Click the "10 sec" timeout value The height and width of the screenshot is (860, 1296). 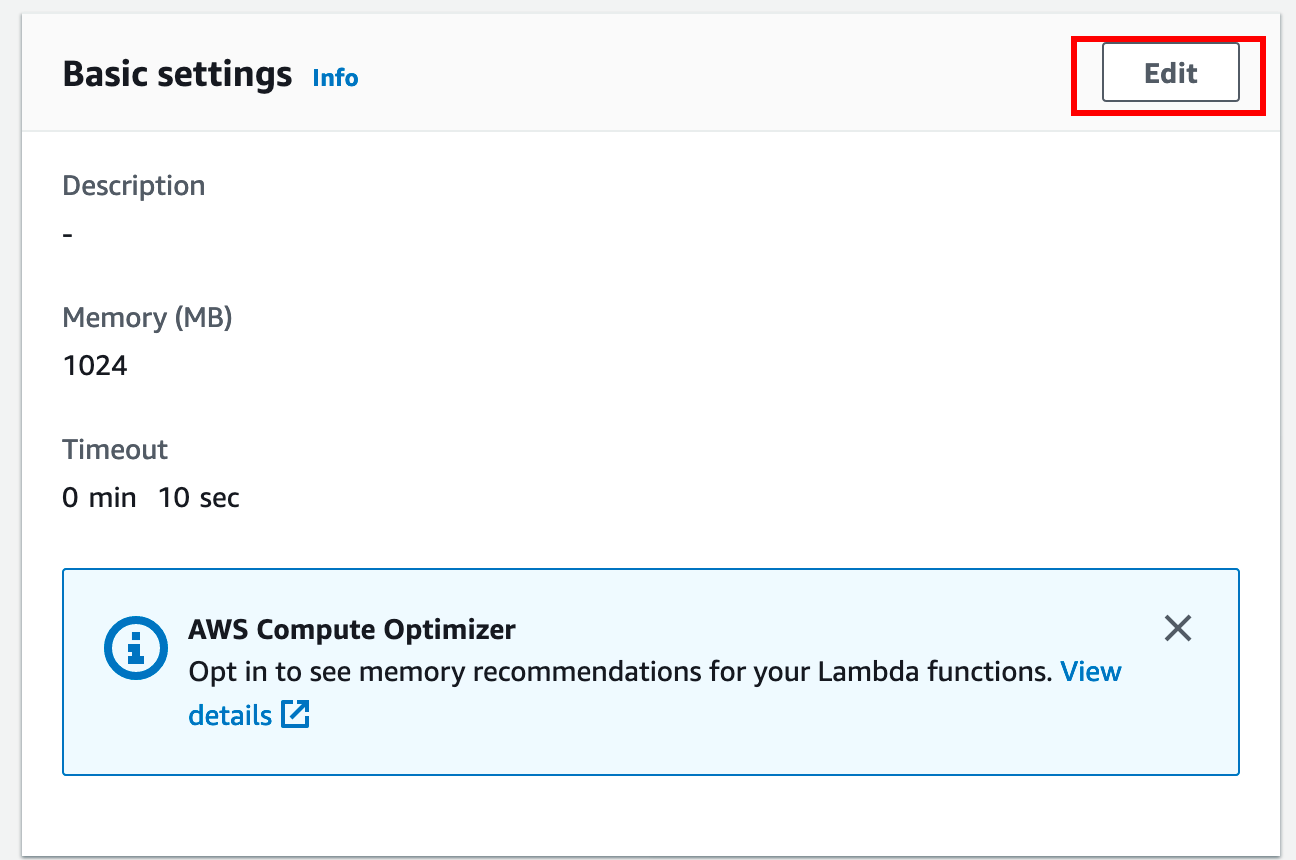point(198,497)
